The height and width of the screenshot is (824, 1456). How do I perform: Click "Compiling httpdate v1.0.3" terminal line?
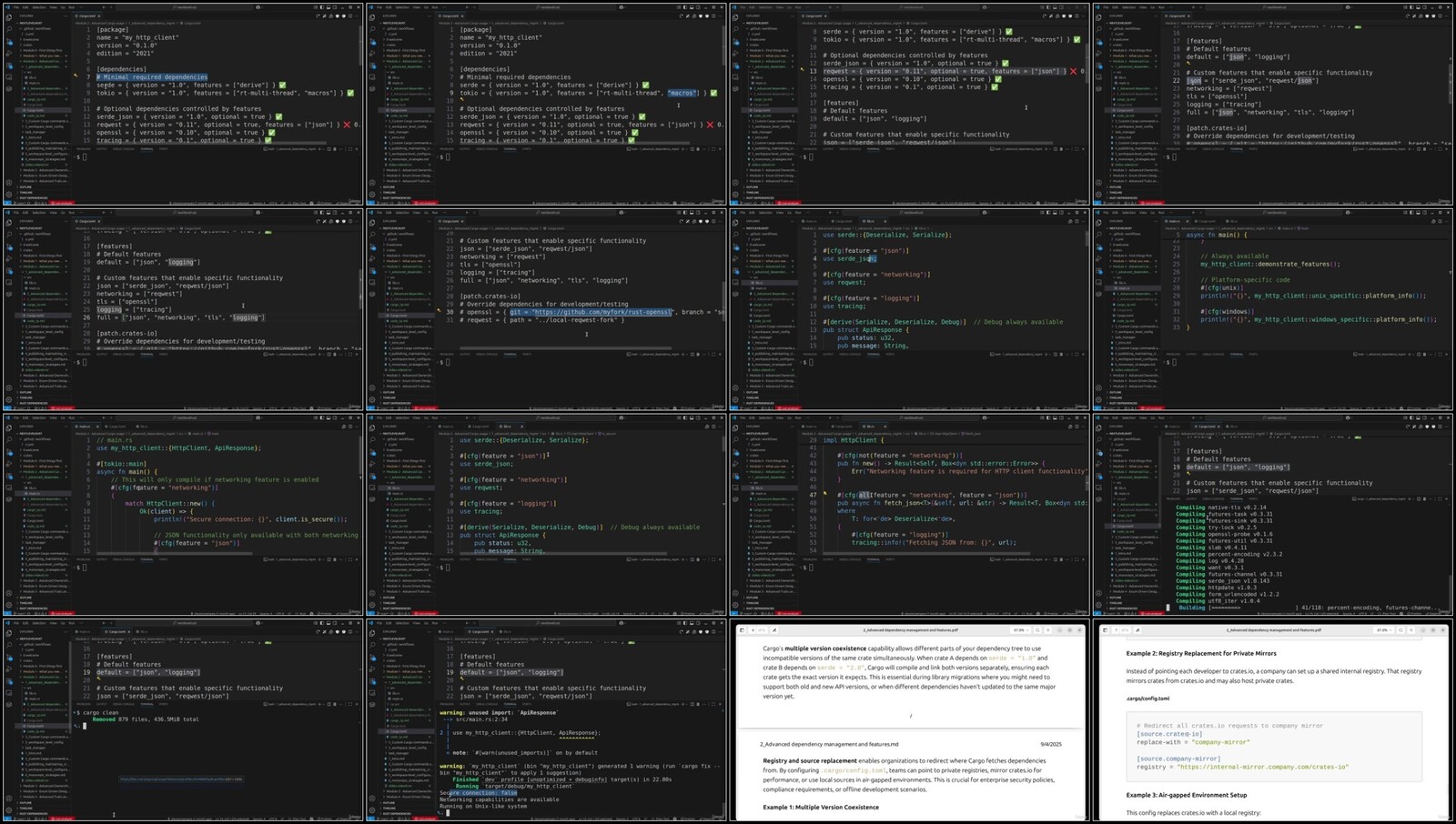coord(1217,588)
